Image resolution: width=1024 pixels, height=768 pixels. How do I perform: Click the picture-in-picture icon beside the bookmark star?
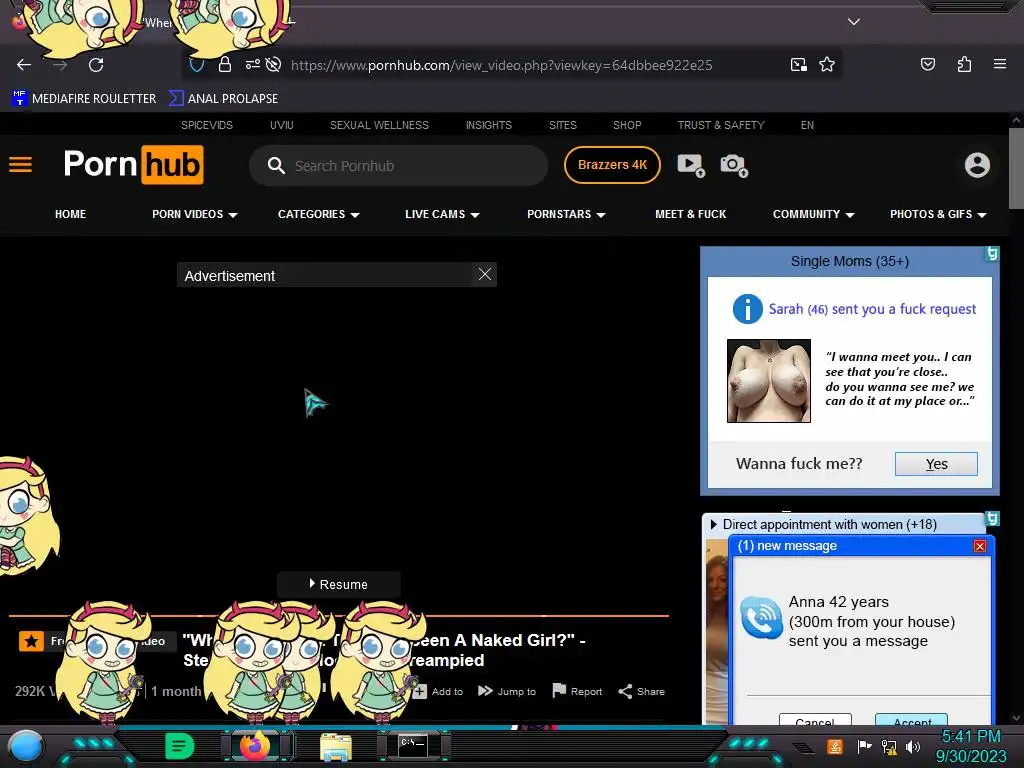799,65
